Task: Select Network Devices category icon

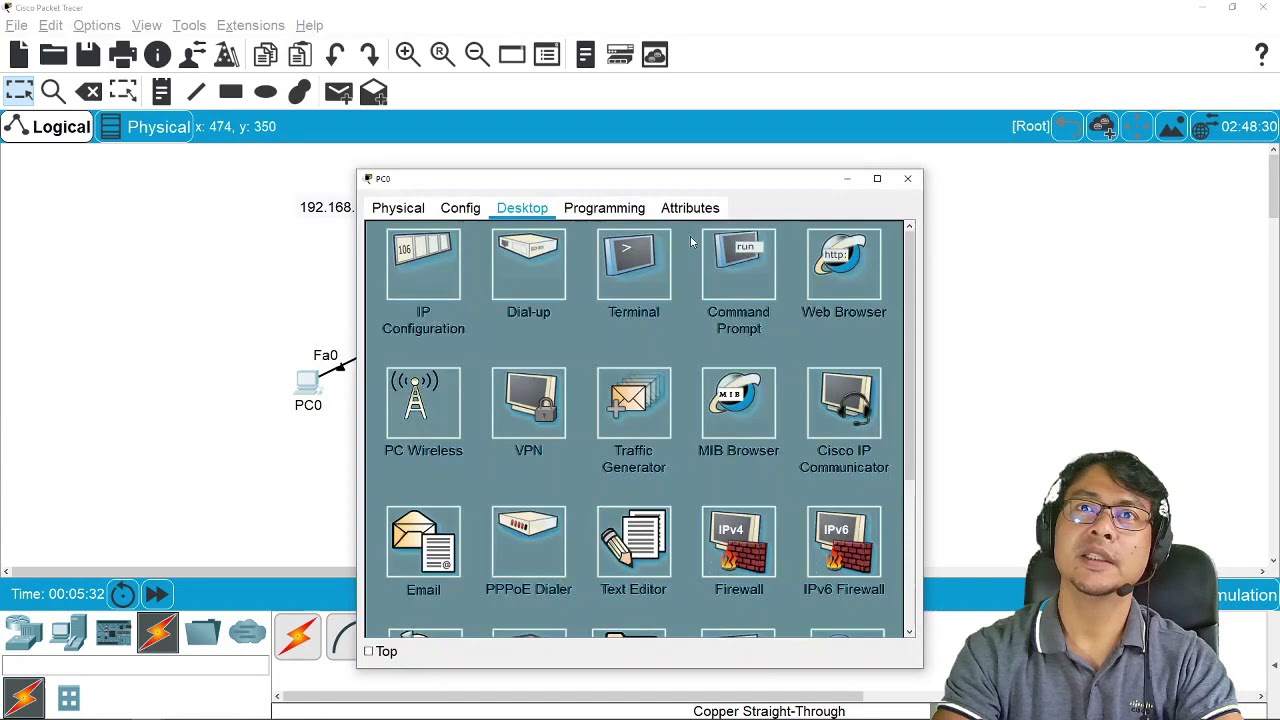Action: 23,634
